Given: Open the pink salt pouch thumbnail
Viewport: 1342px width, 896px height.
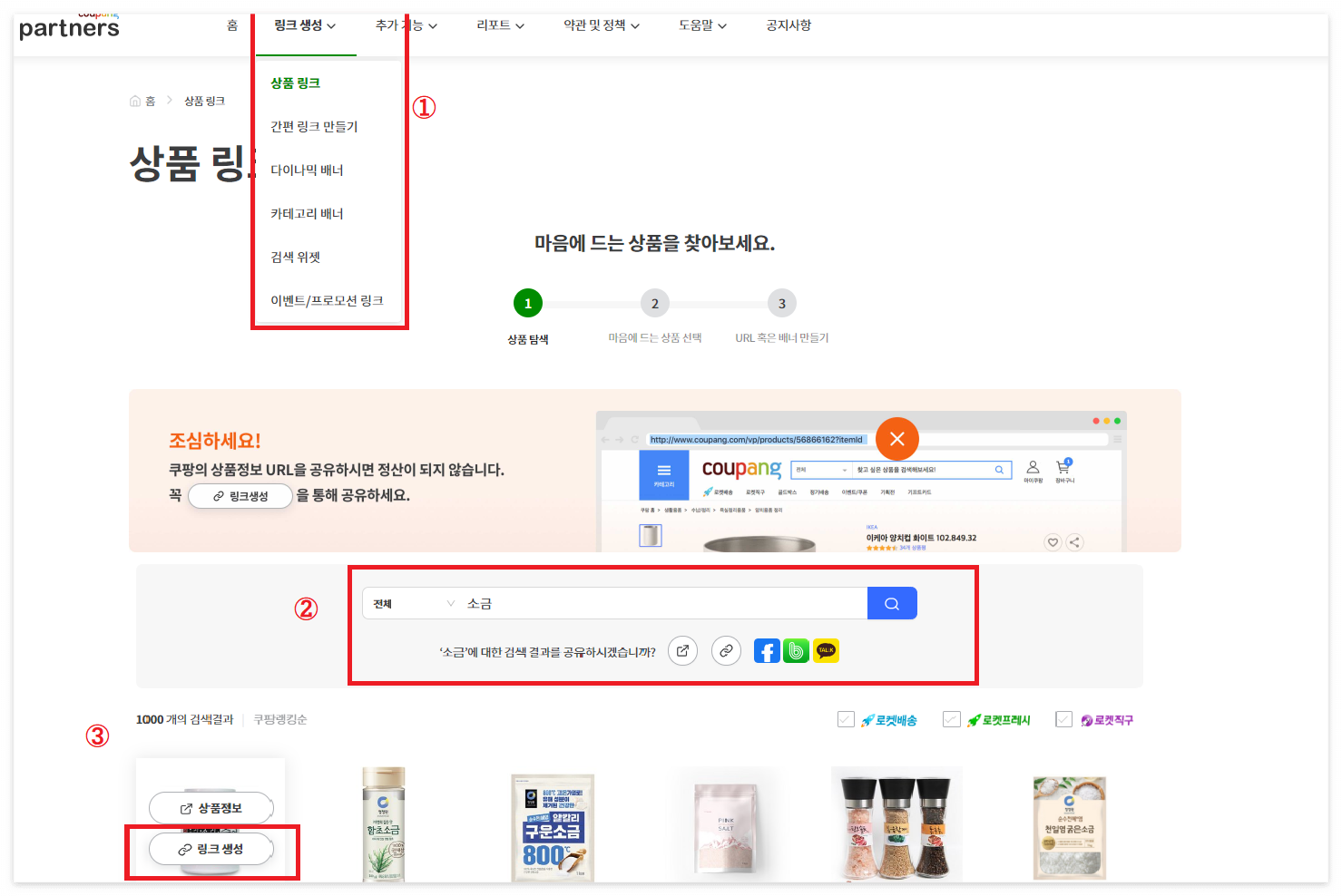Looking at the screenshot, I should (x=725, y=827).
